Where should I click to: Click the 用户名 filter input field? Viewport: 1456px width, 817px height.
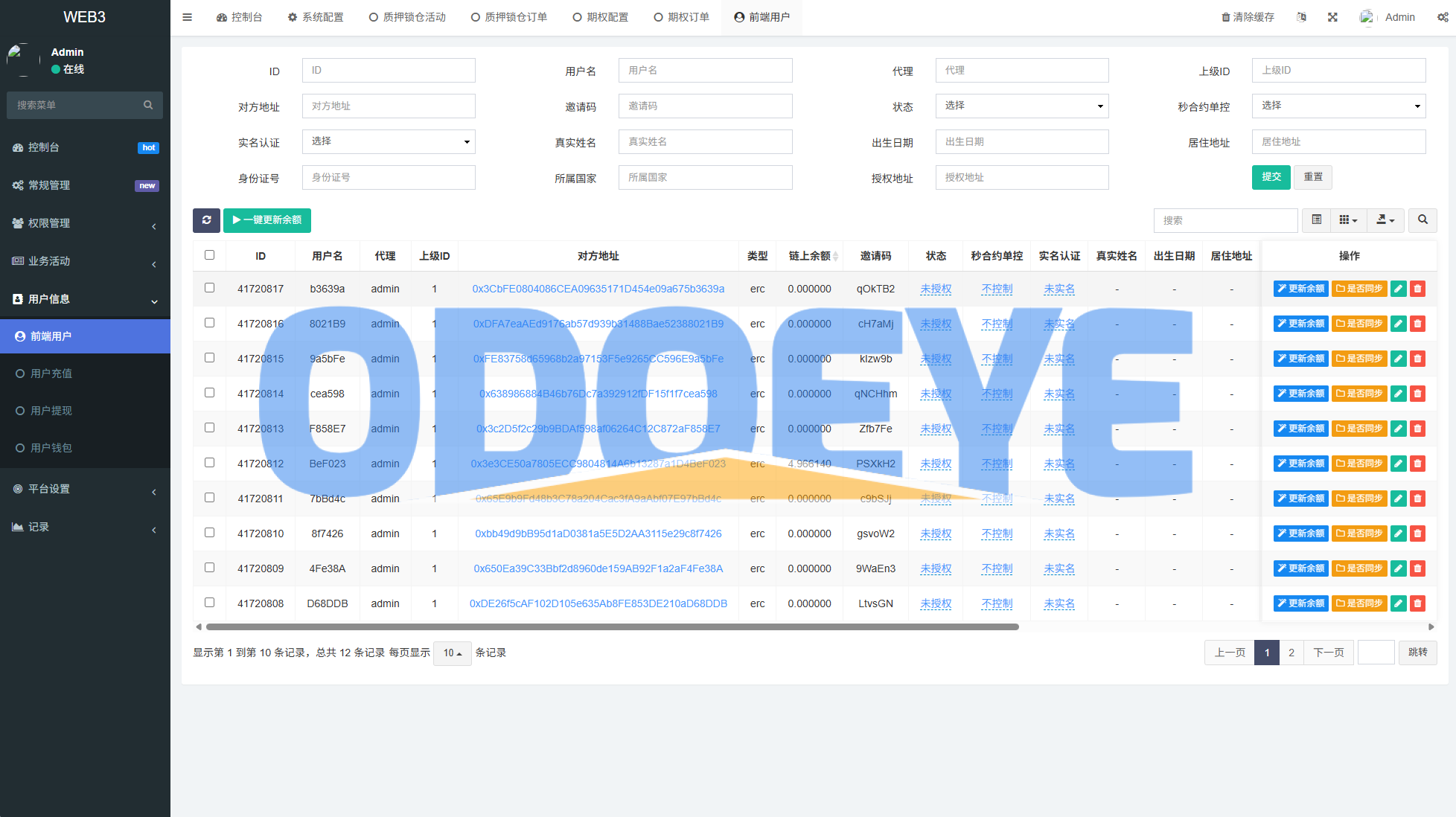(704, 70)
